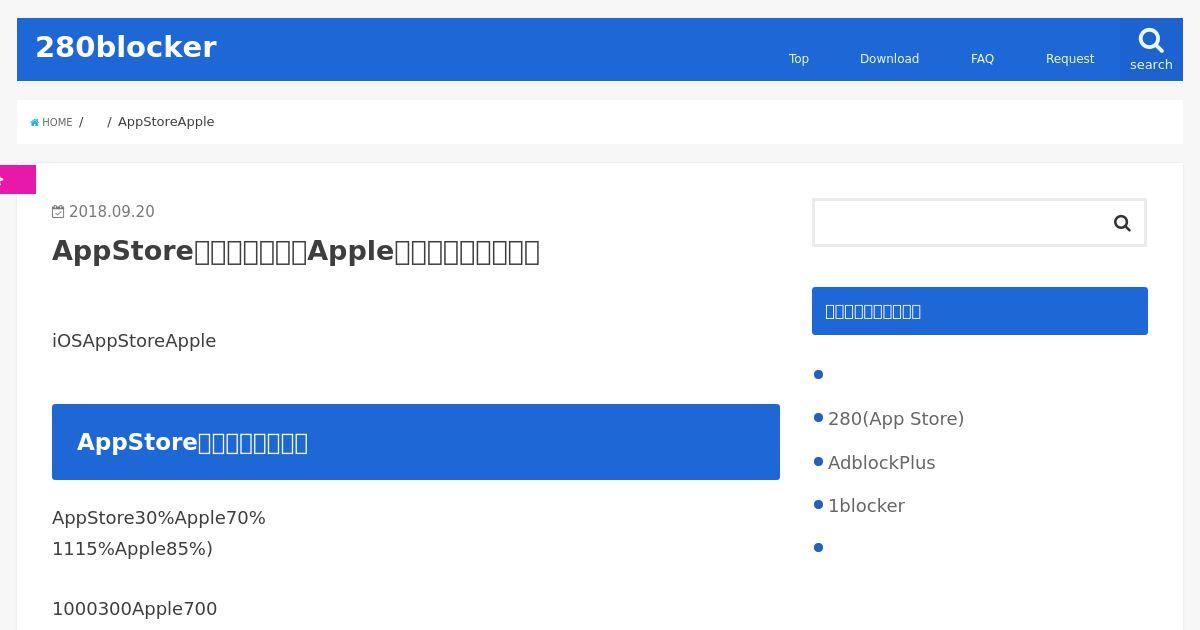Screen dimensions: 1200x630
Task: Open the Top menu item
Action: 799,59
